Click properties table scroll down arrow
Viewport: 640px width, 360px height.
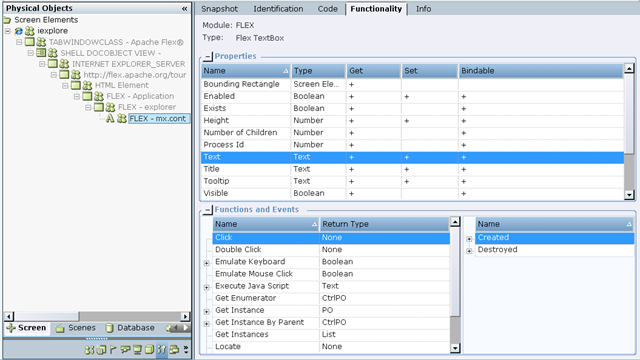click(x=629, y=195)
